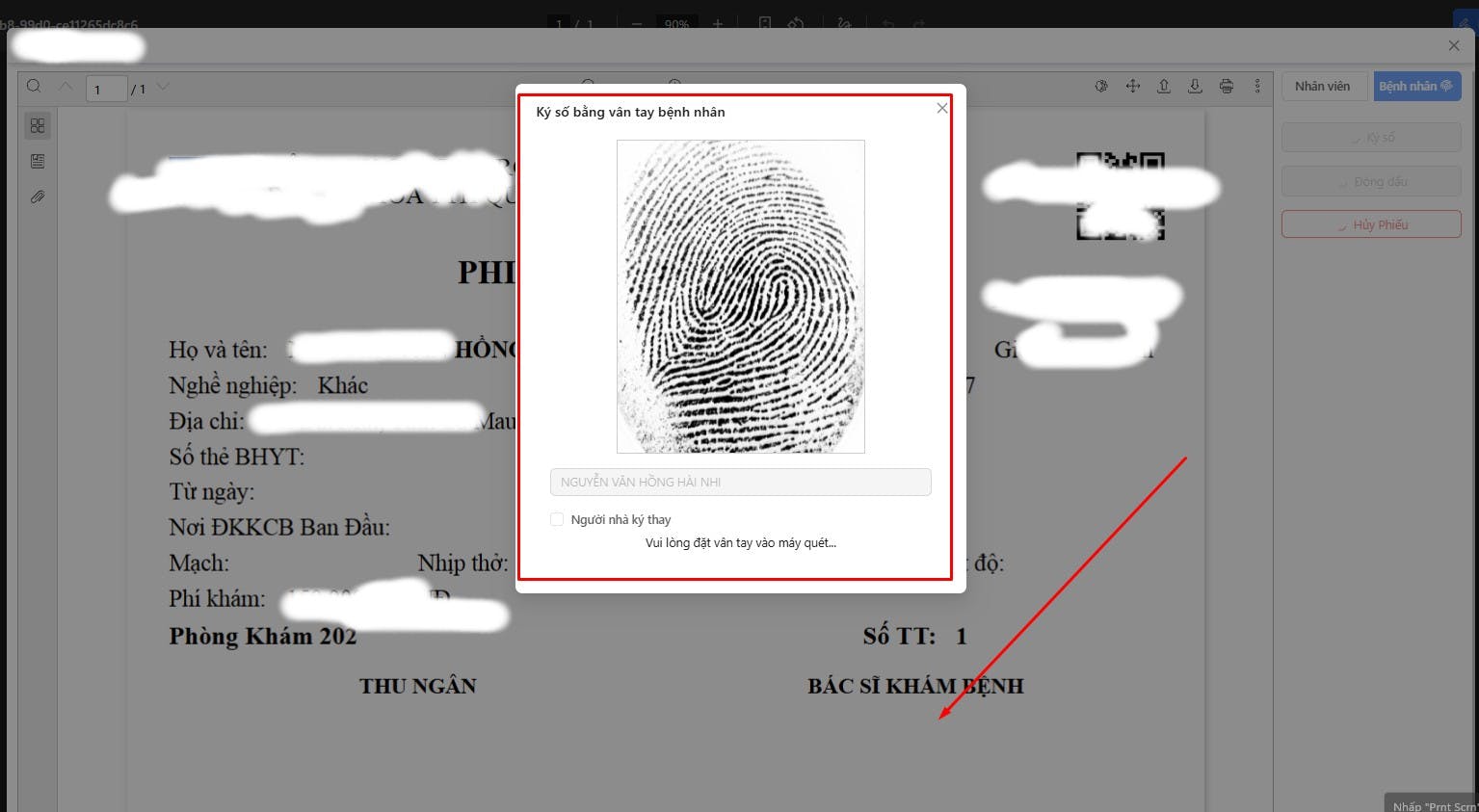1479x812 pixels.
Task: Click the Ký số button
Action: pos(1371,138)
